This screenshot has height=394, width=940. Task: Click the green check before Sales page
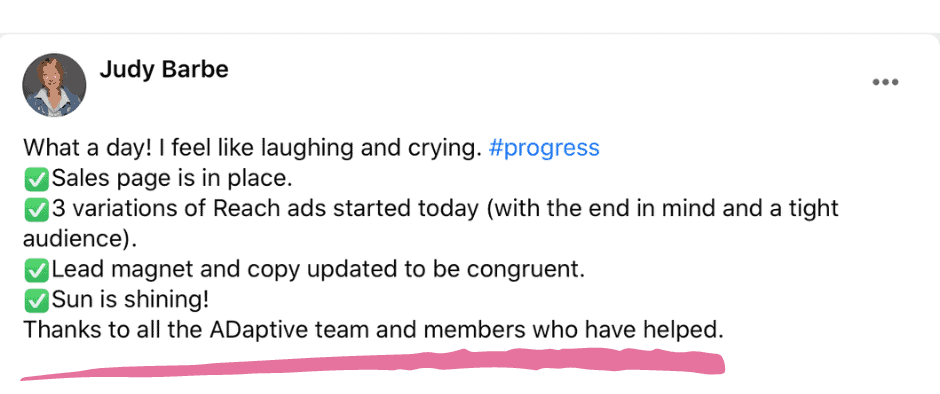point(37,179)
